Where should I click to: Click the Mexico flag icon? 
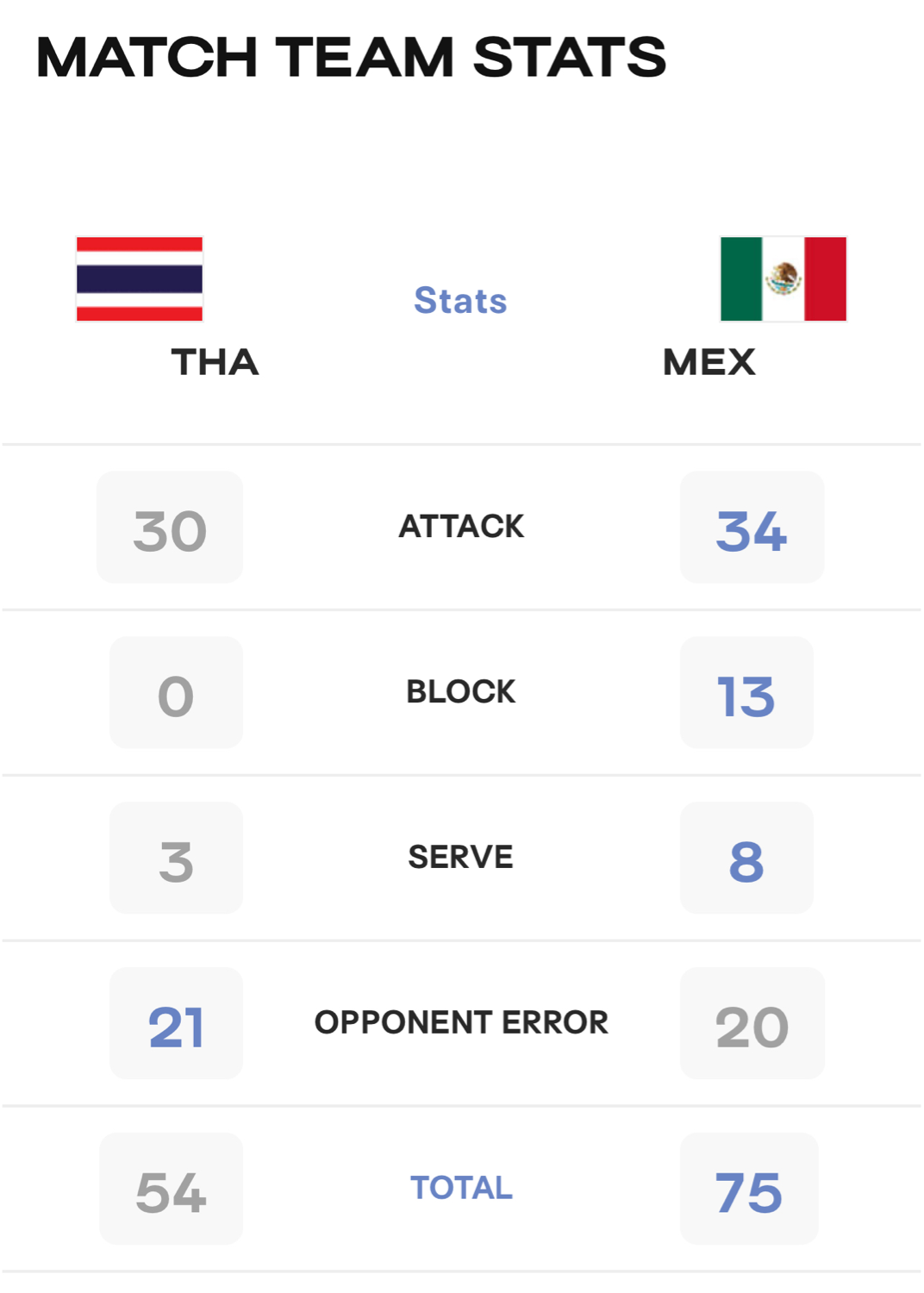click(784, 278)
